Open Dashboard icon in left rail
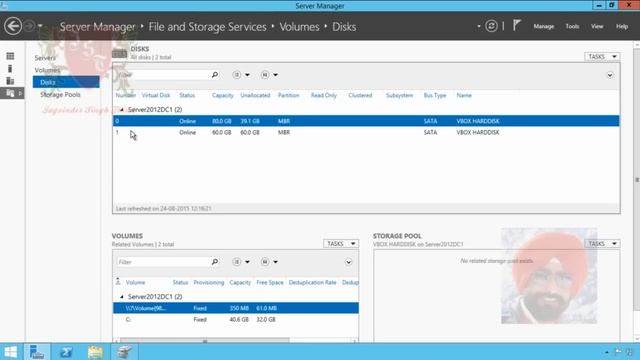This screenshot has height=360, width=640. [x=10, y=56]
